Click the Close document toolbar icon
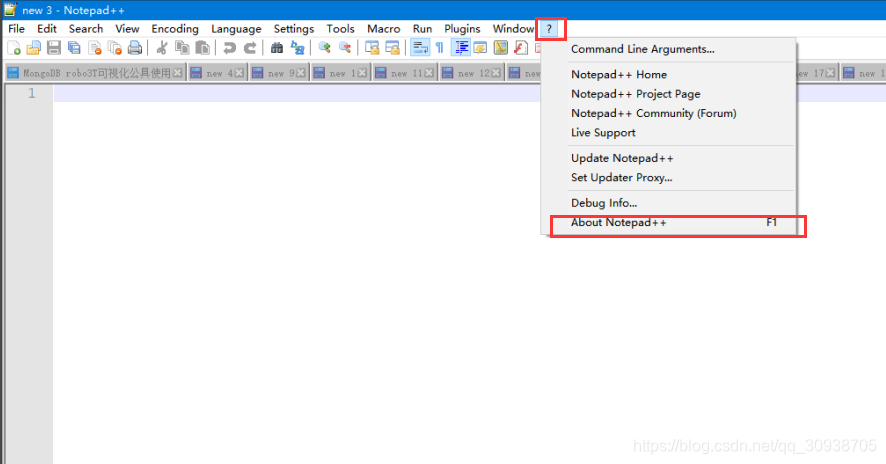 click(x=95, y=48)
